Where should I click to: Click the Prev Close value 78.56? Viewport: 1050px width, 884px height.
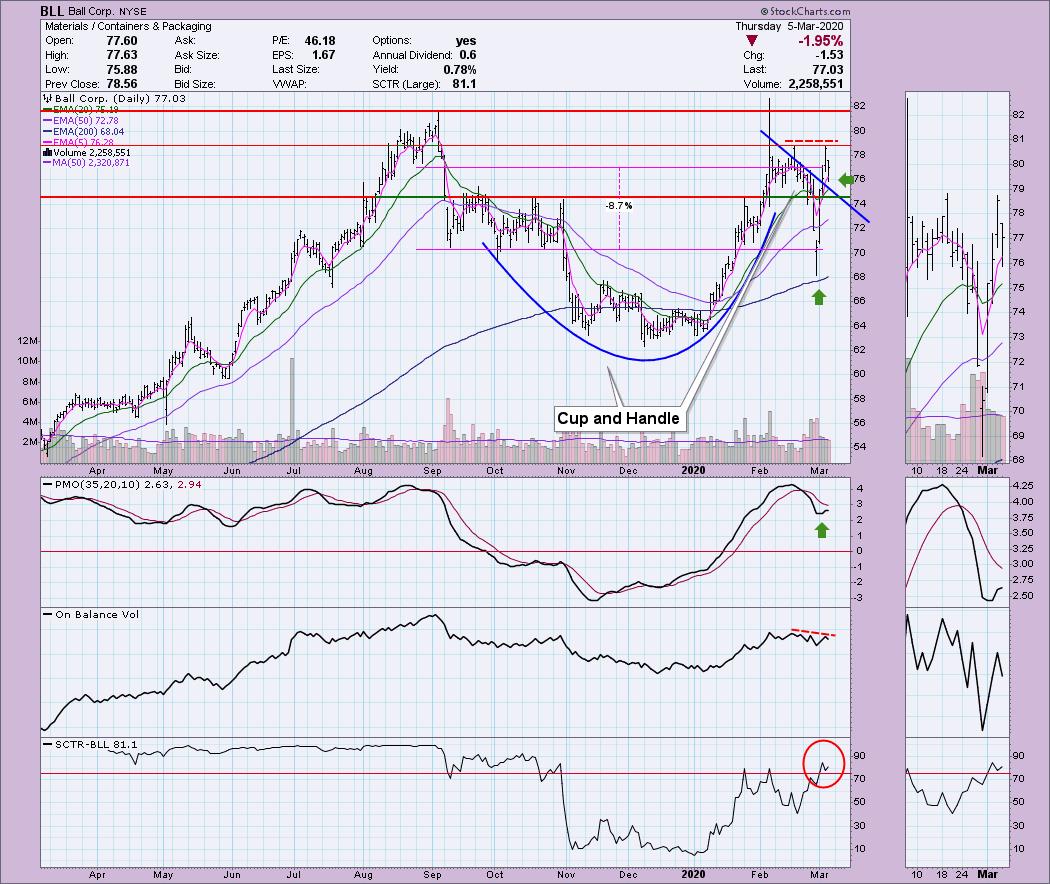pos(122,84)
